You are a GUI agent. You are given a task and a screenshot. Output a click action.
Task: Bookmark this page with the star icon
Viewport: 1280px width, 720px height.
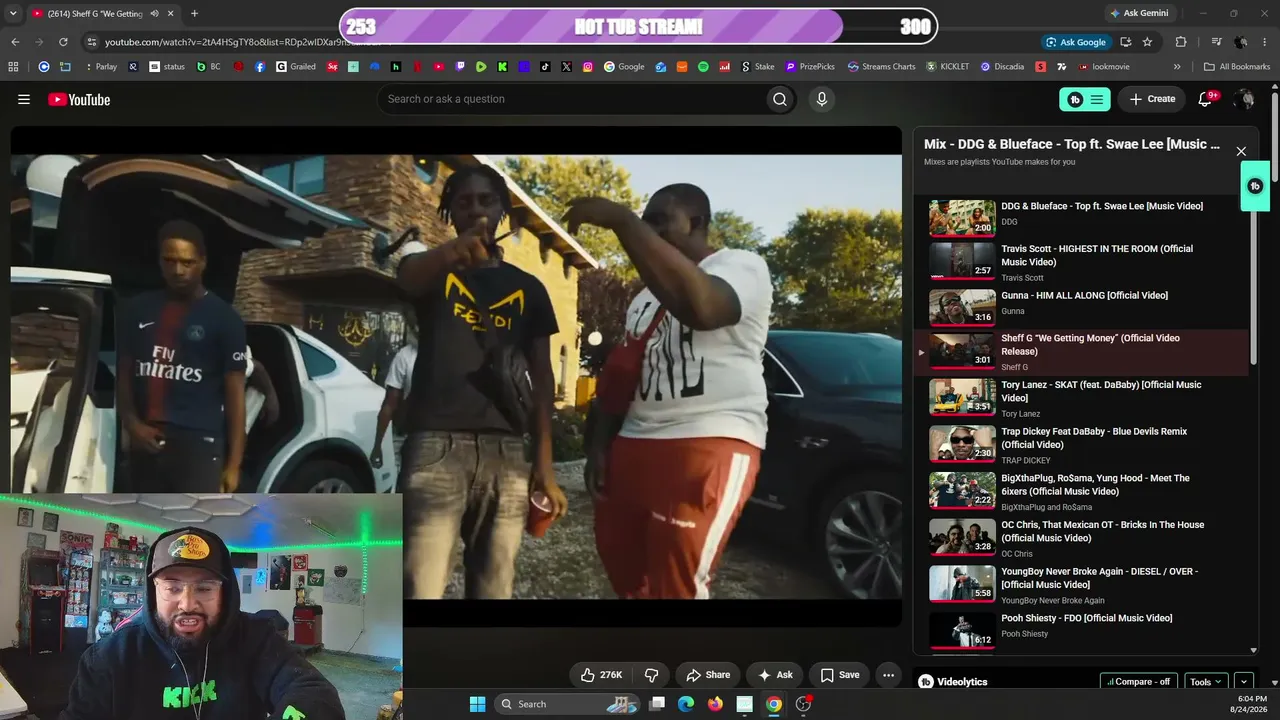point(1147,42)
